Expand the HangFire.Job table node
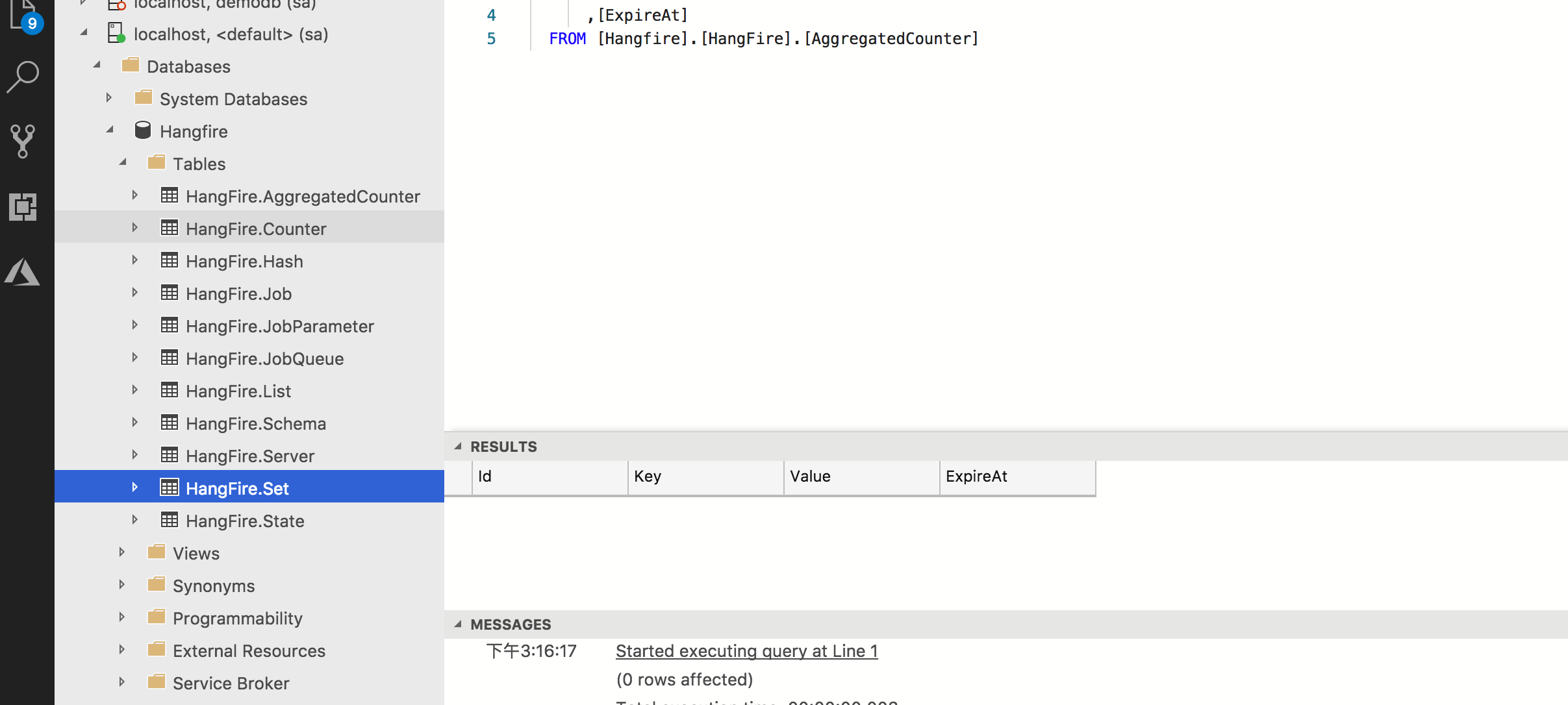Screen dimensions: 1568x705 click(x=134, y=292)
